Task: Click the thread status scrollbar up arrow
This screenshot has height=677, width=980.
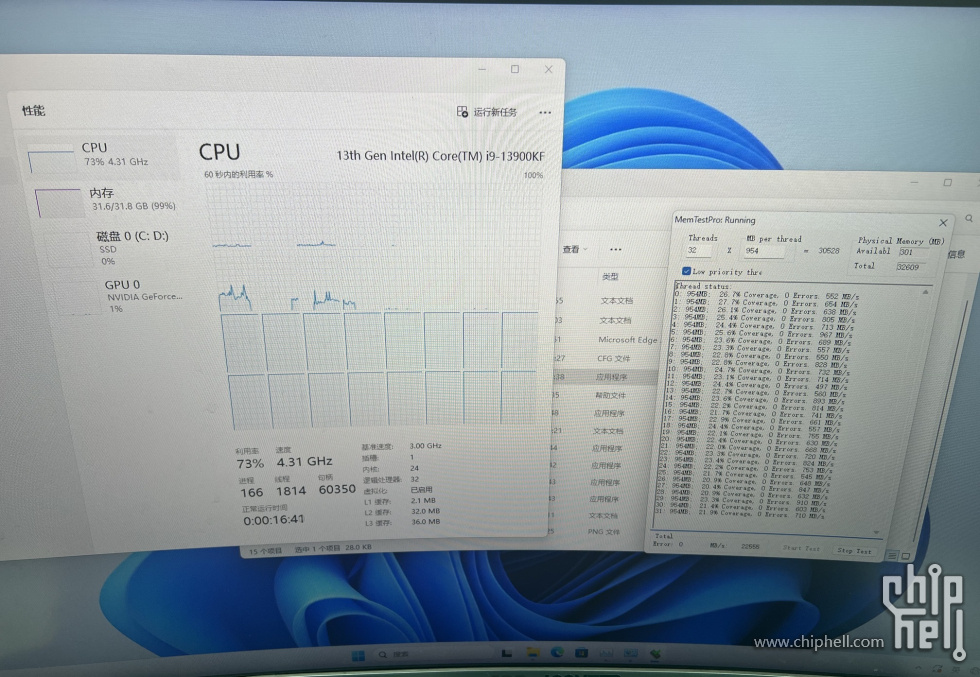Action: (926, 291)
